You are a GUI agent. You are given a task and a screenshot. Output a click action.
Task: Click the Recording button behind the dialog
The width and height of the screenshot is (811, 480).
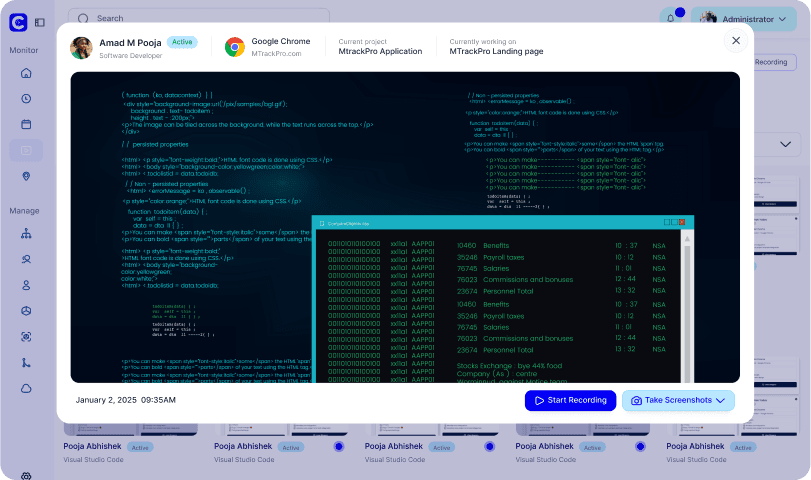click(773, 62)
